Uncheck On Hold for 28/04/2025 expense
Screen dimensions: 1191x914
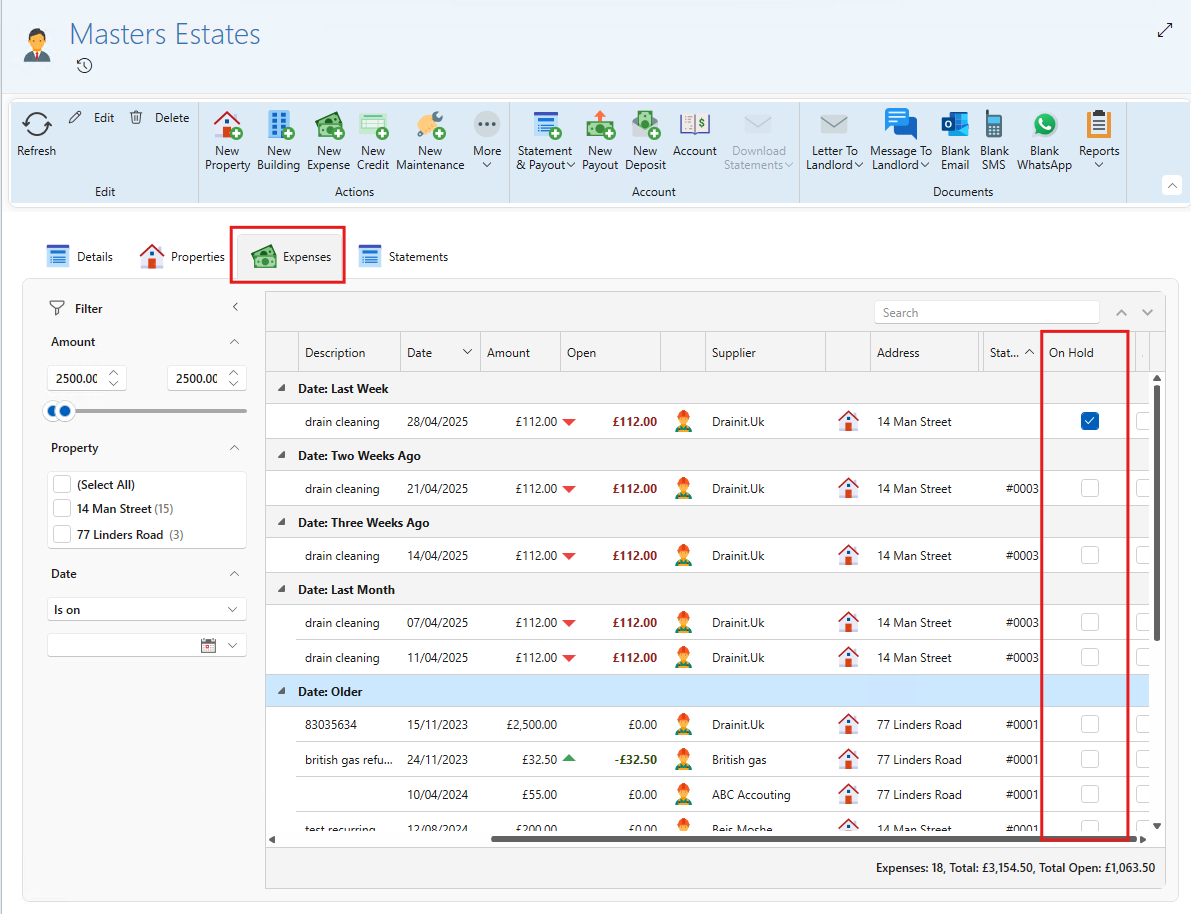(x=1089, y=422)
